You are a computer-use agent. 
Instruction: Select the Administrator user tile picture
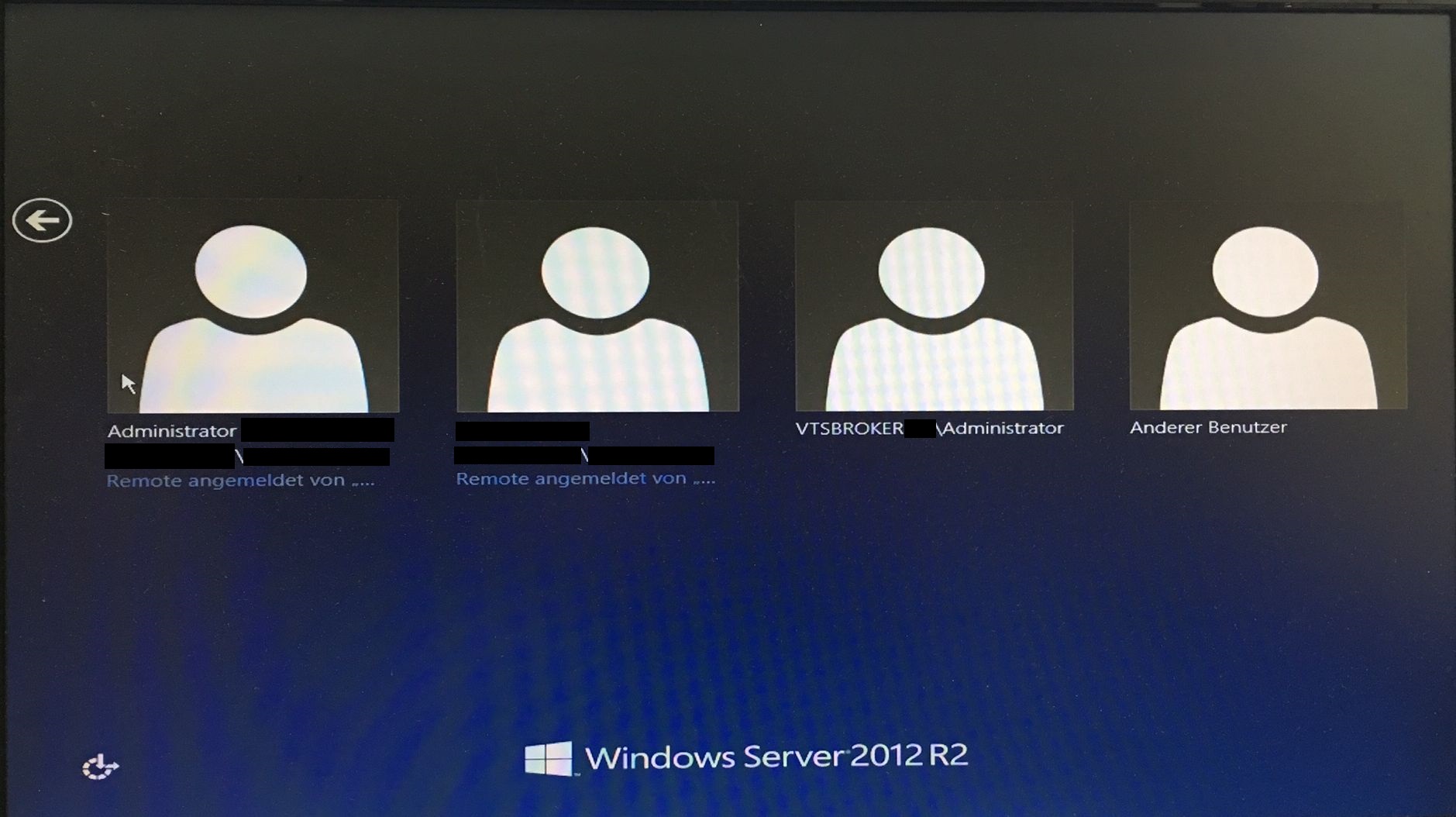click(253, 307)
